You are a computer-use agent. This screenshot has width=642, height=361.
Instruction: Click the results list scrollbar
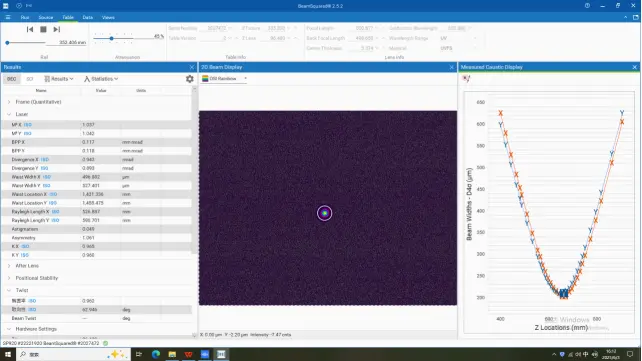click(194, 172)
